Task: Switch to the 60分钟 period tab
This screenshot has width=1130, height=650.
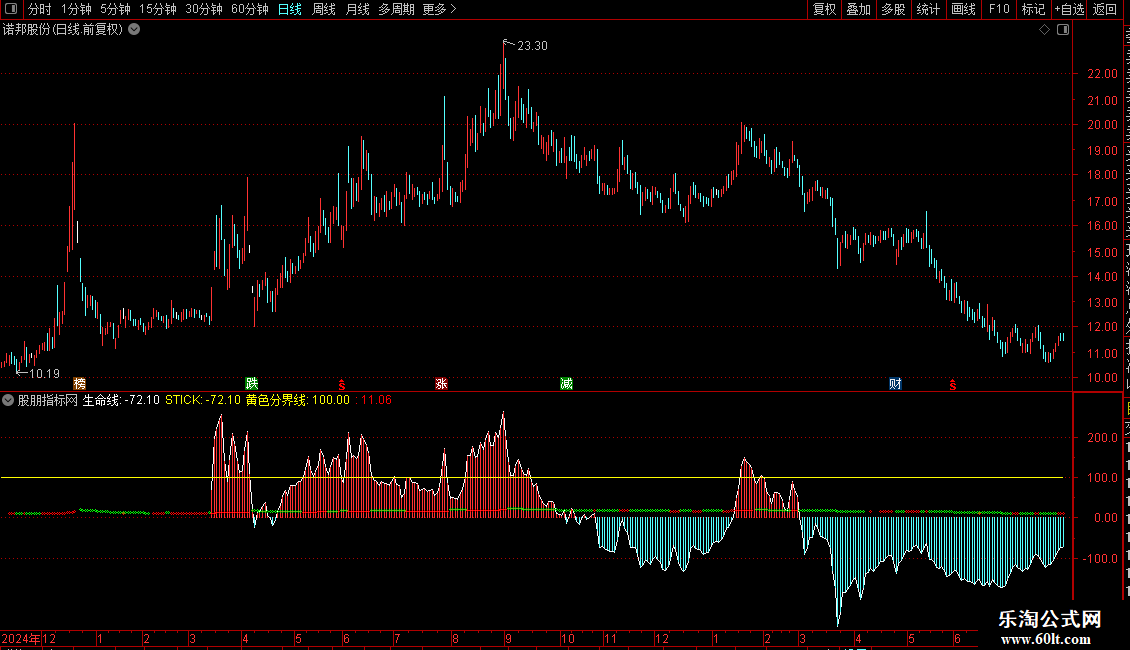Action: pyautogui.click(x=249, y=9)
